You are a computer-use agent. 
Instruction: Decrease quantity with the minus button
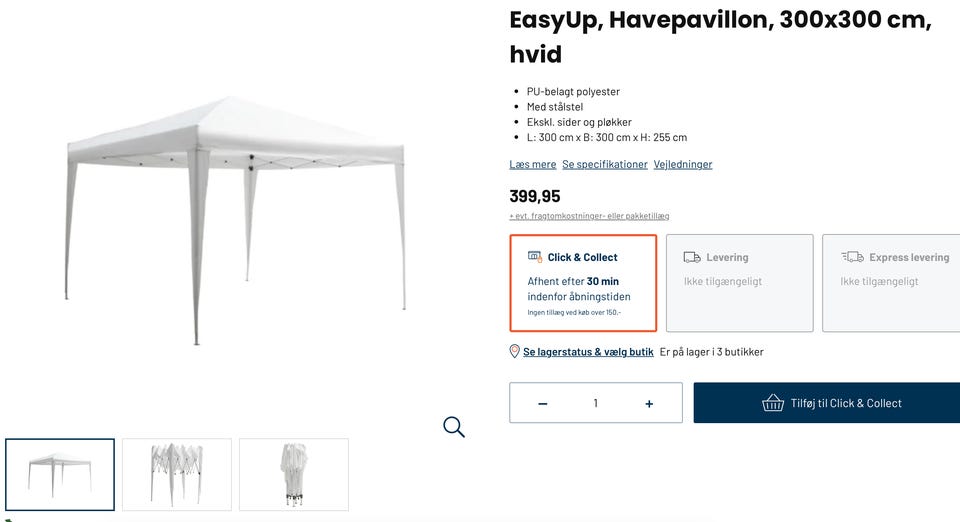[543, 403]
